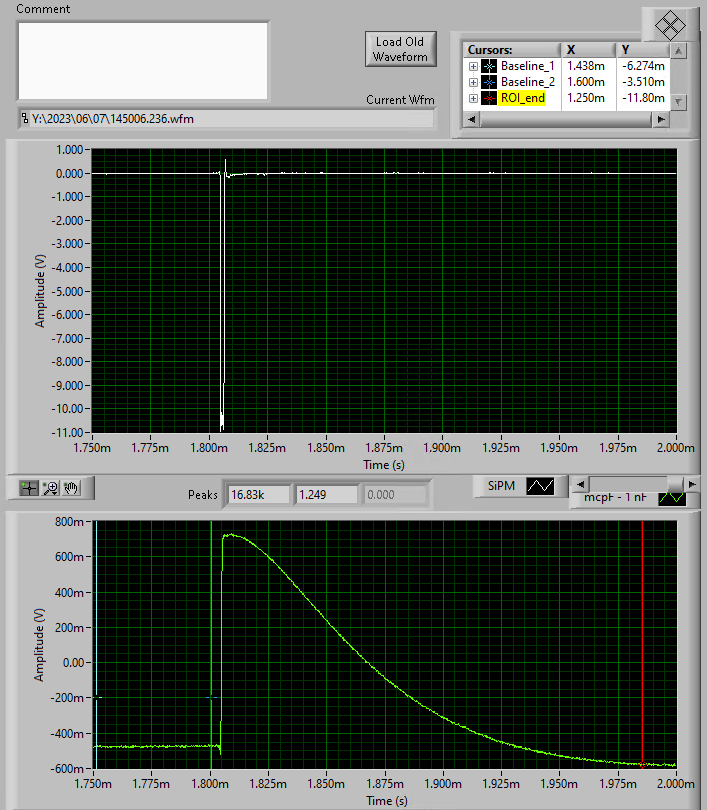707x810 pixels.
Task: Expand the Baseline_1 cursor entry
Action: point(472,66)
